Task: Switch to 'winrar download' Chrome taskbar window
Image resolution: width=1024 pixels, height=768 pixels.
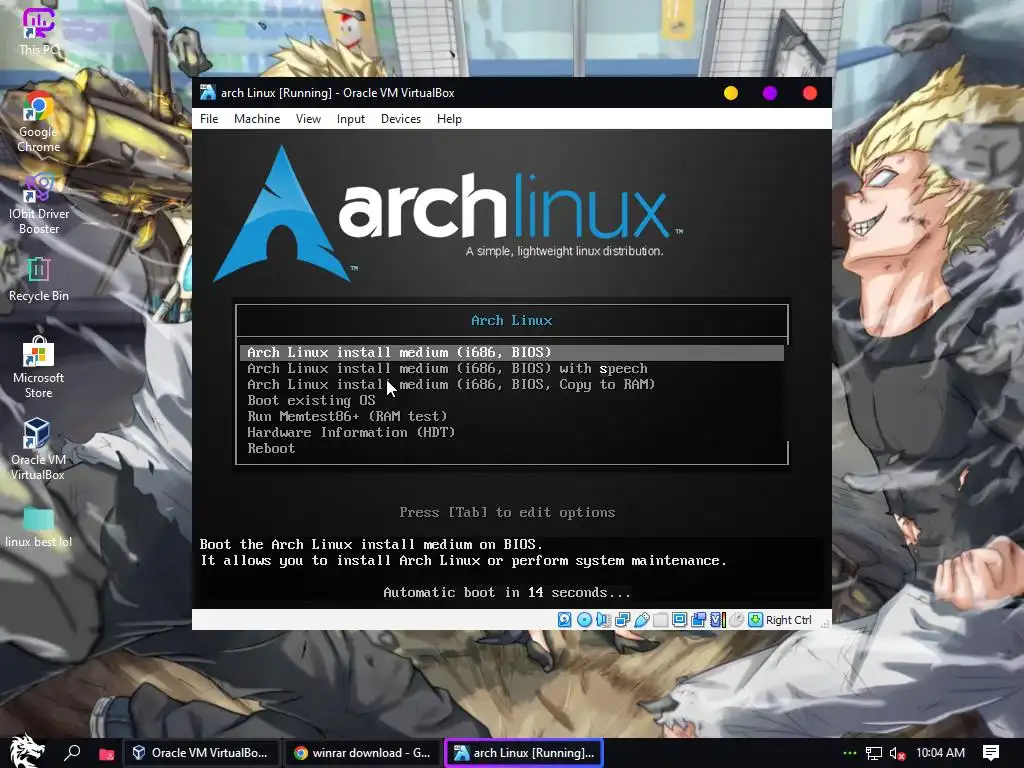Action: 362,753
